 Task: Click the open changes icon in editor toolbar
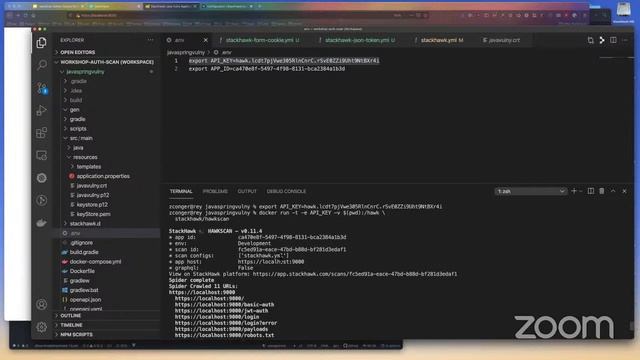[591, 40]
